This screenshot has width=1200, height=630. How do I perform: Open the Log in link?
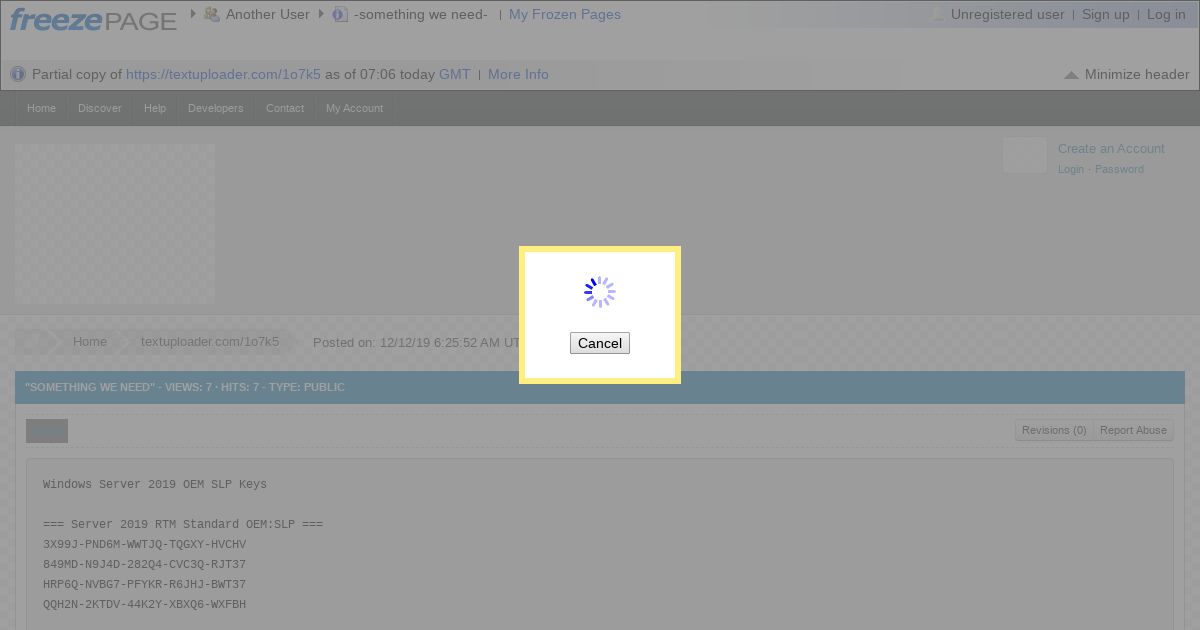[1166, 14]
